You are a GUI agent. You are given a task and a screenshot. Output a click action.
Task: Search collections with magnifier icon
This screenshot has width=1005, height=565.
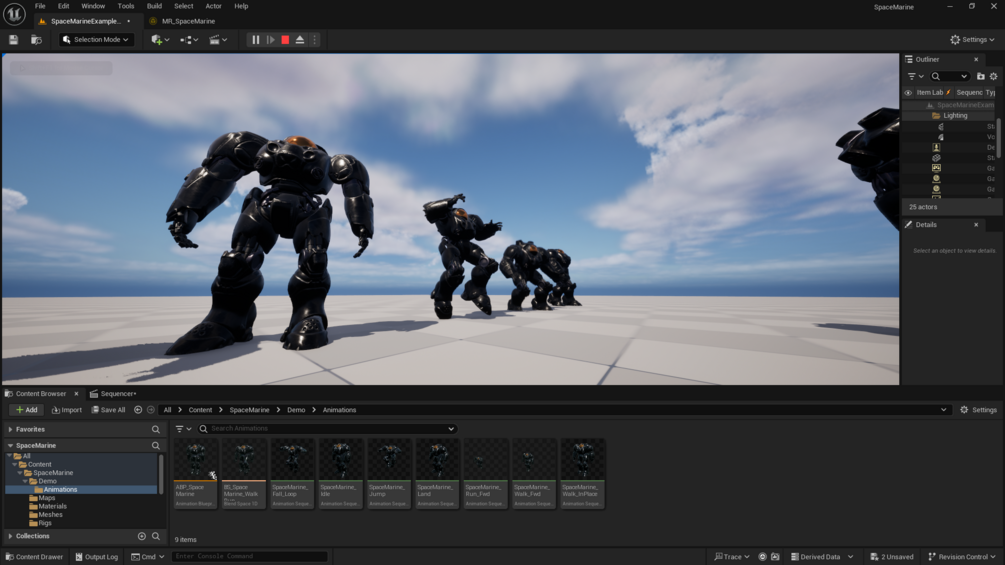click(x=156, y=536)
